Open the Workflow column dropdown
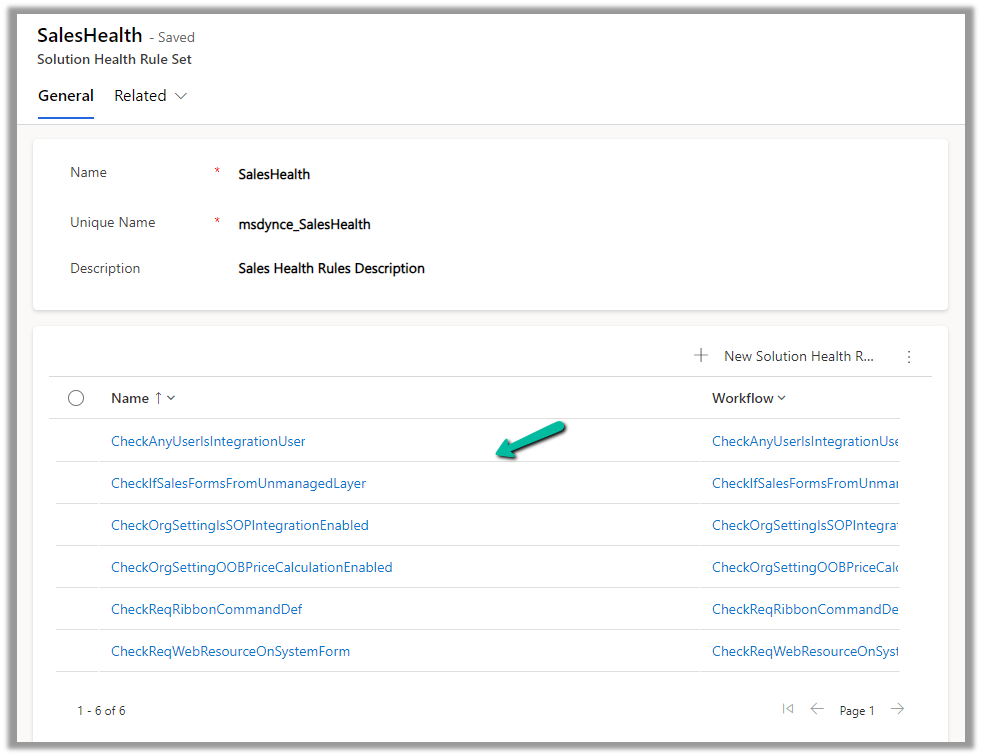This screenshot has width=982, height=756. 781,398
